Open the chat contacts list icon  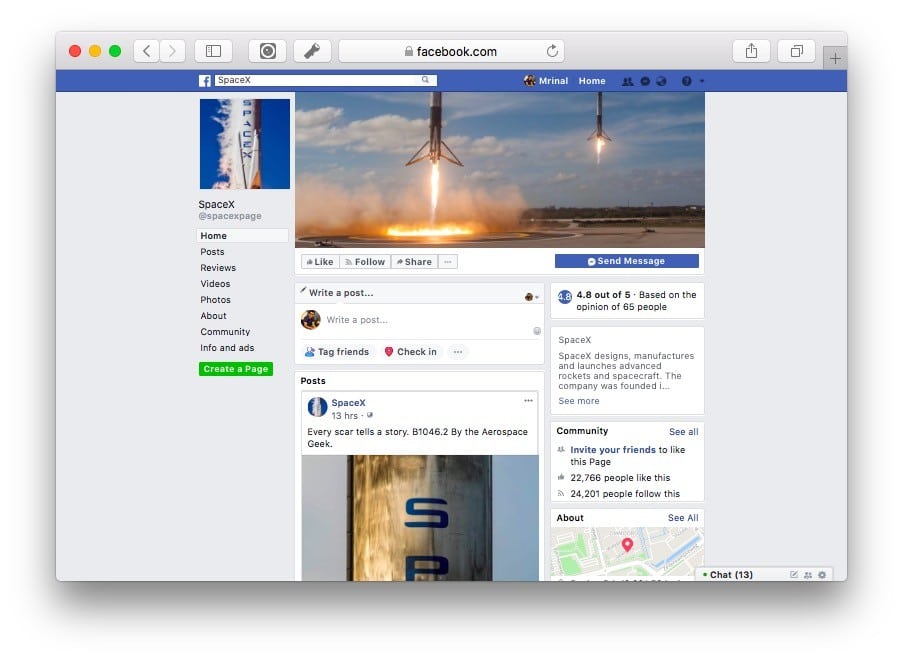tap(808, 576)
